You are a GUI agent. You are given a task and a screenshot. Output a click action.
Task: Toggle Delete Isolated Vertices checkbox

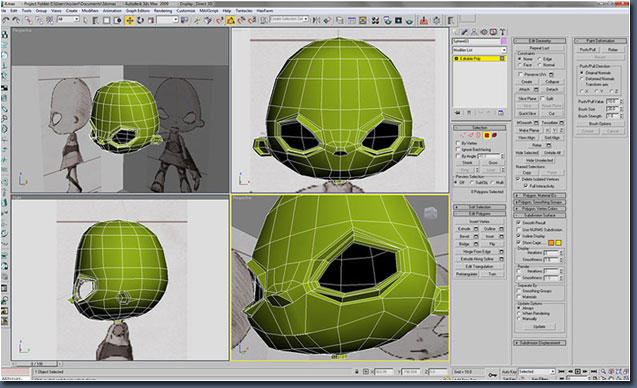point(518,179)
